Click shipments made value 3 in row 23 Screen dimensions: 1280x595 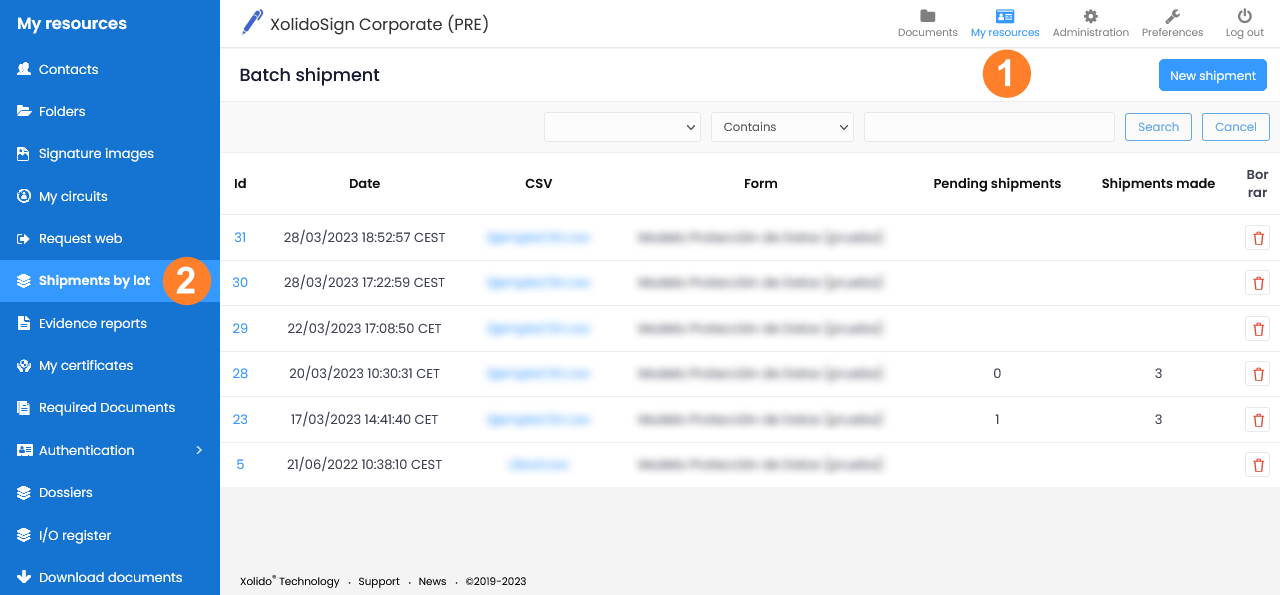pos(1158,419)
